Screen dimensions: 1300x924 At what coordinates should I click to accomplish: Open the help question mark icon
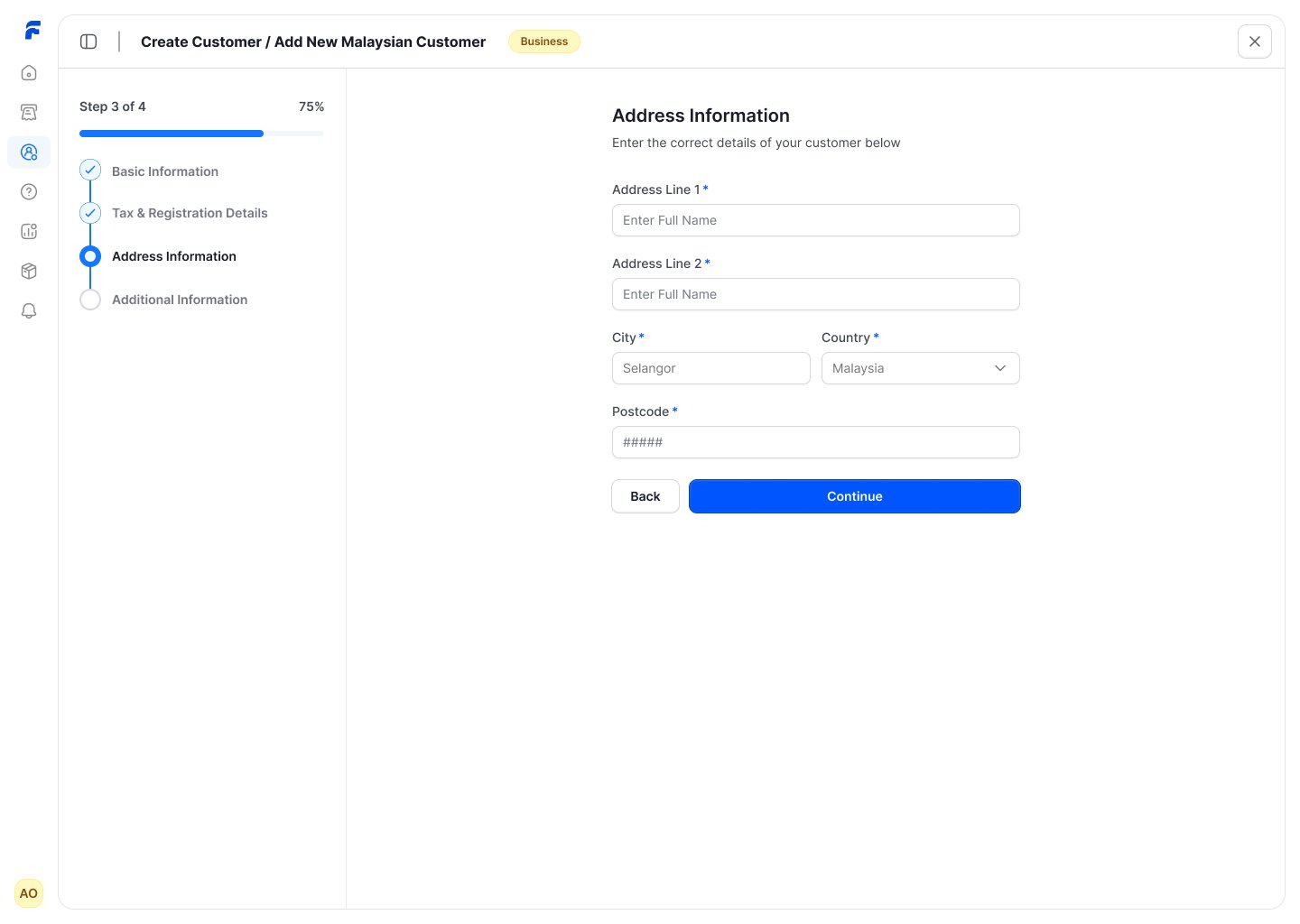(29, 191)
